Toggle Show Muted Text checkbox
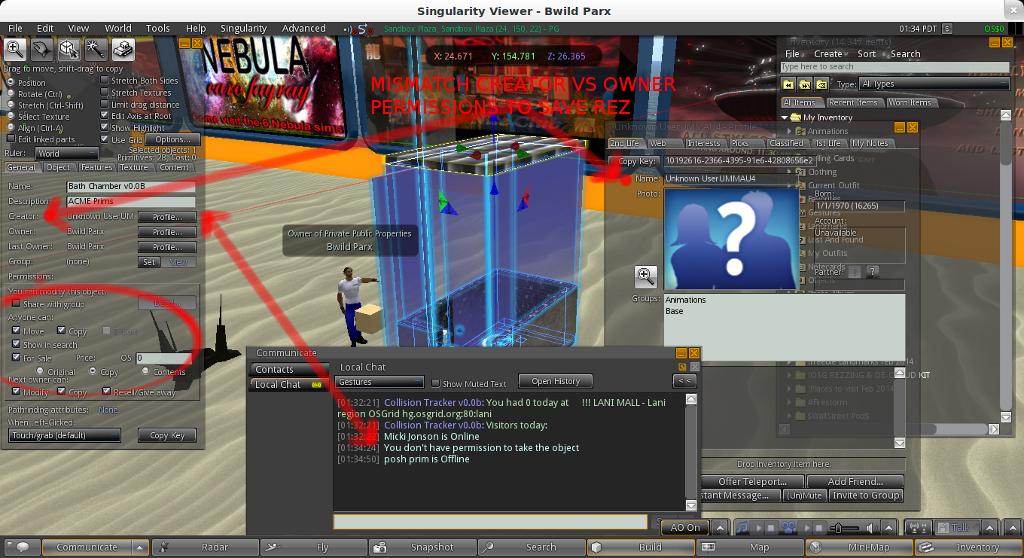 [436, 384]
